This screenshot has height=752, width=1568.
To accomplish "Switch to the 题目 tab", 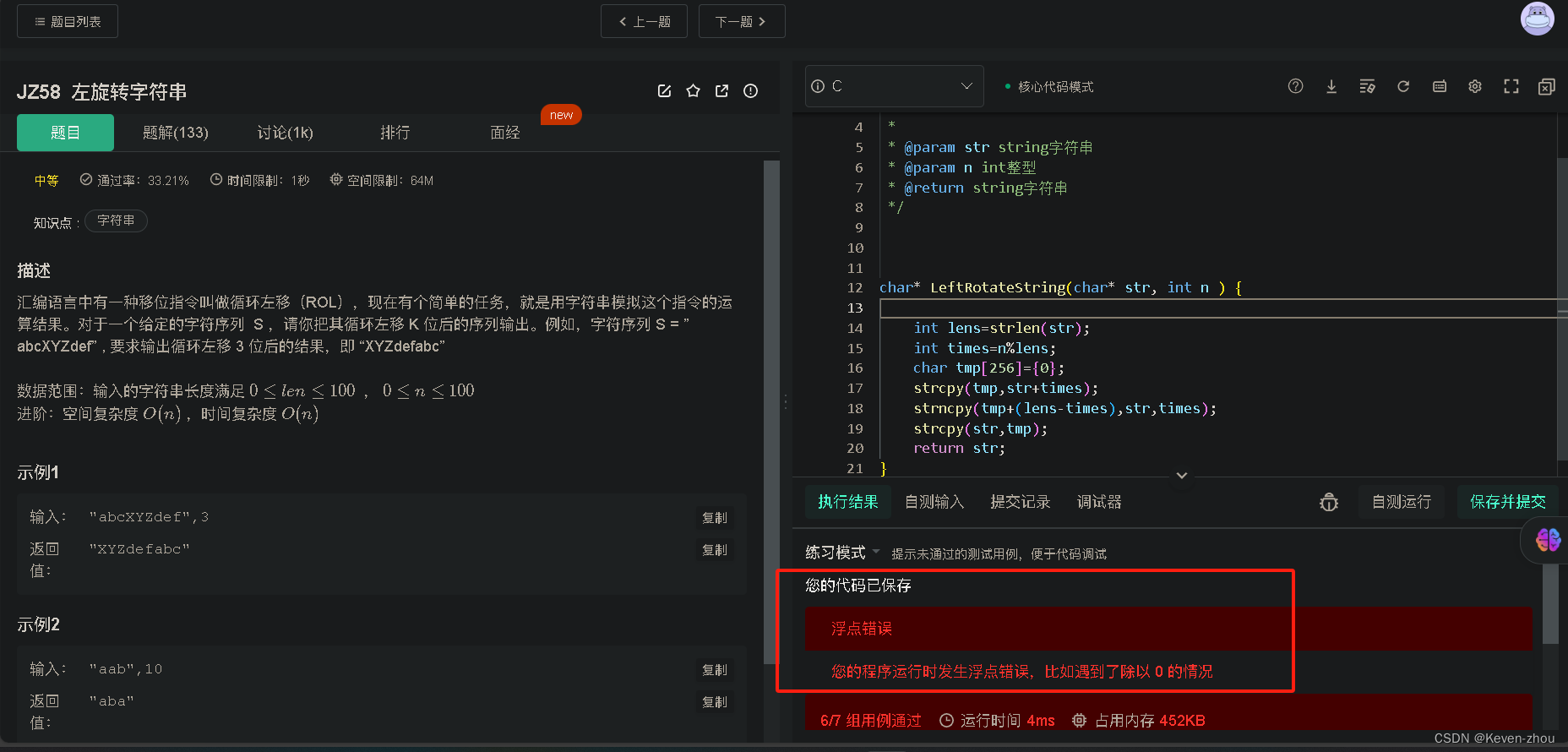I will pyautogui.click(x=65, y=133).
